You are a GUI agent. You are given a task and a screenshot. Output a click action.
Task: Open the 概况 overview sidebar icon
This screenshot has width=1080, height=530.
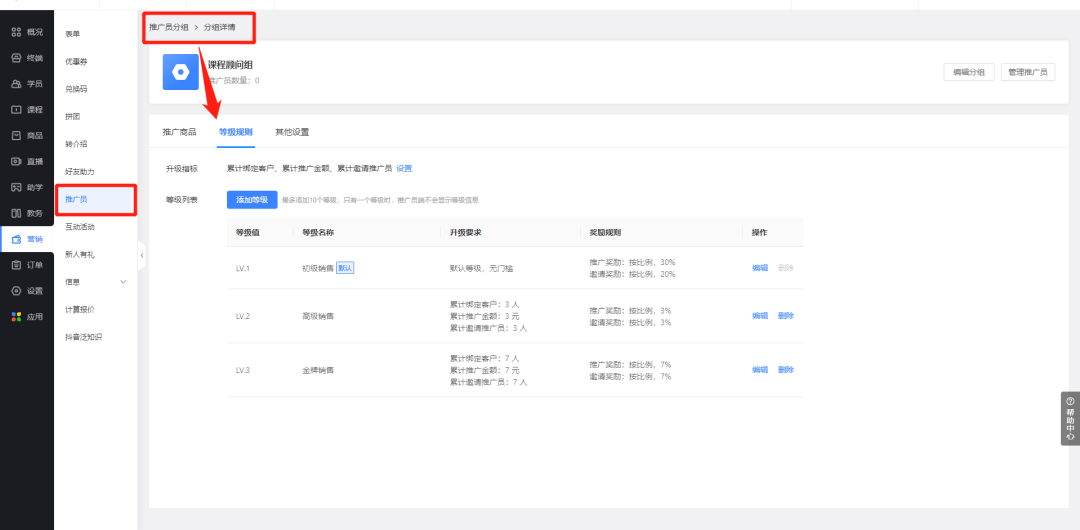16,32
